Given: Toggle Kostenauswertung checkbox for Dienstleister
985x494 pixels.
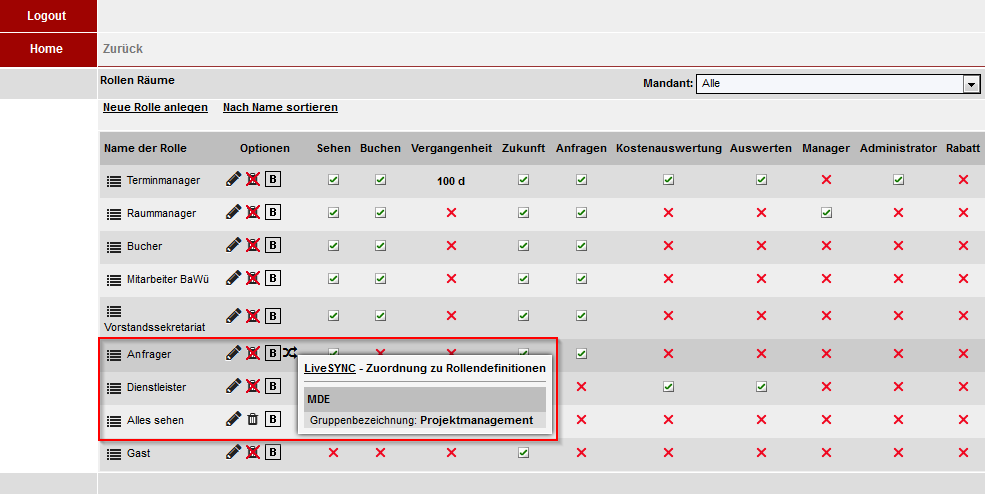Looking at the screenshot, I should coord(668,386).
